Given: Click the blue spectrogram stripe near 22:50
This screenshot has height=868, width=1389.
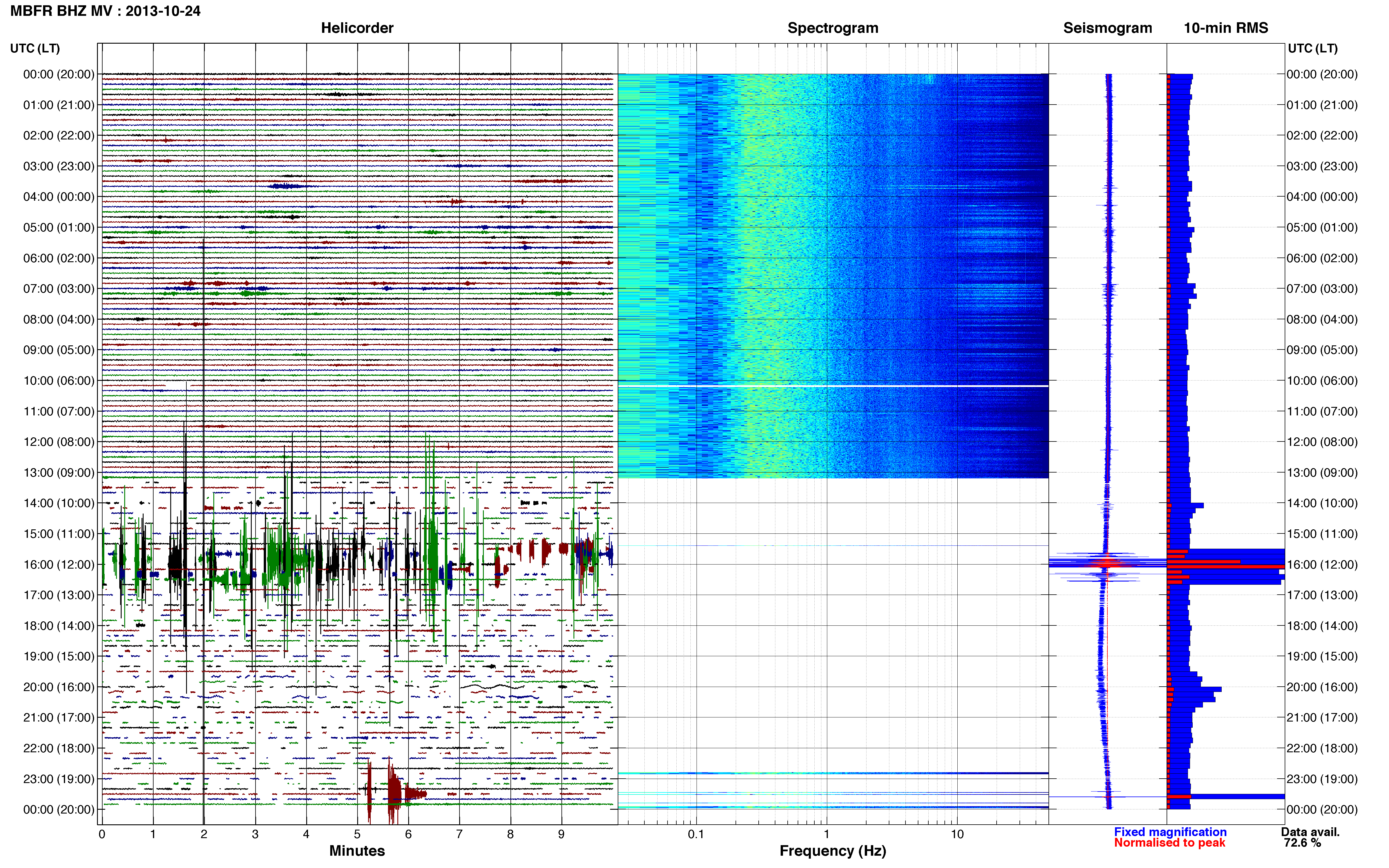Looking at the screenshot, I should click(x=833, y=774).
